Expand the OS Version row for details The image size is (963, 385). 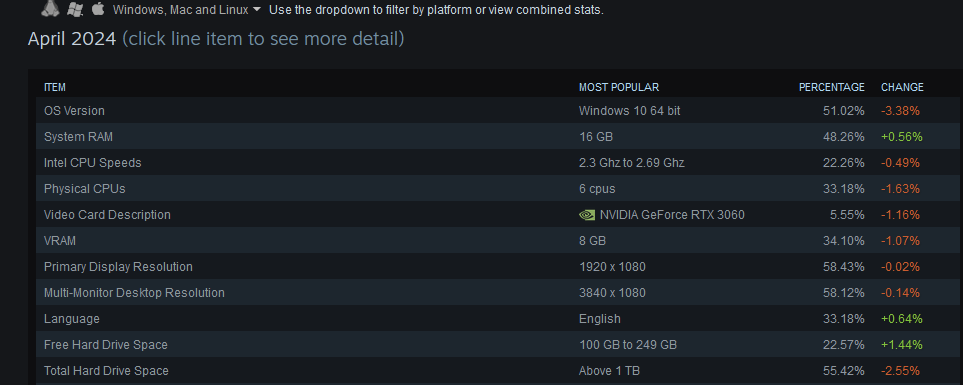coord(497,111)
